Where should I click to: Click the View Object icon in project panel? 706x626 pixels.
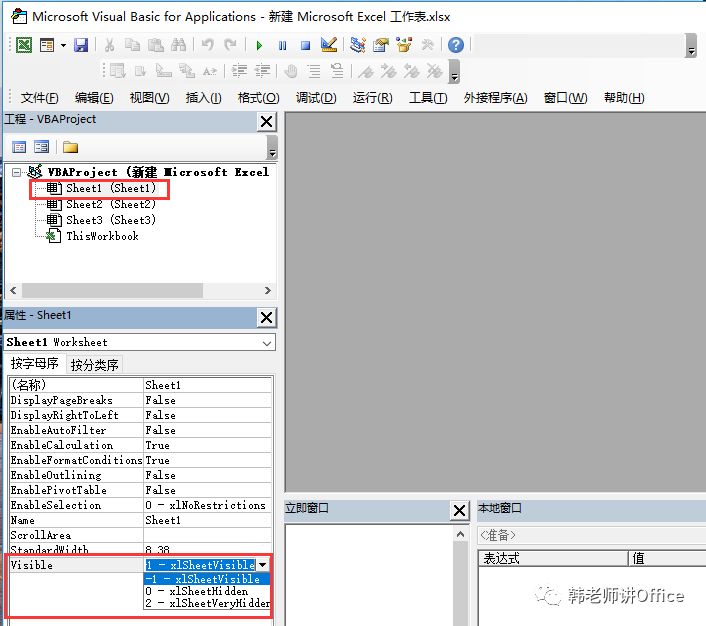coord(41,147)
